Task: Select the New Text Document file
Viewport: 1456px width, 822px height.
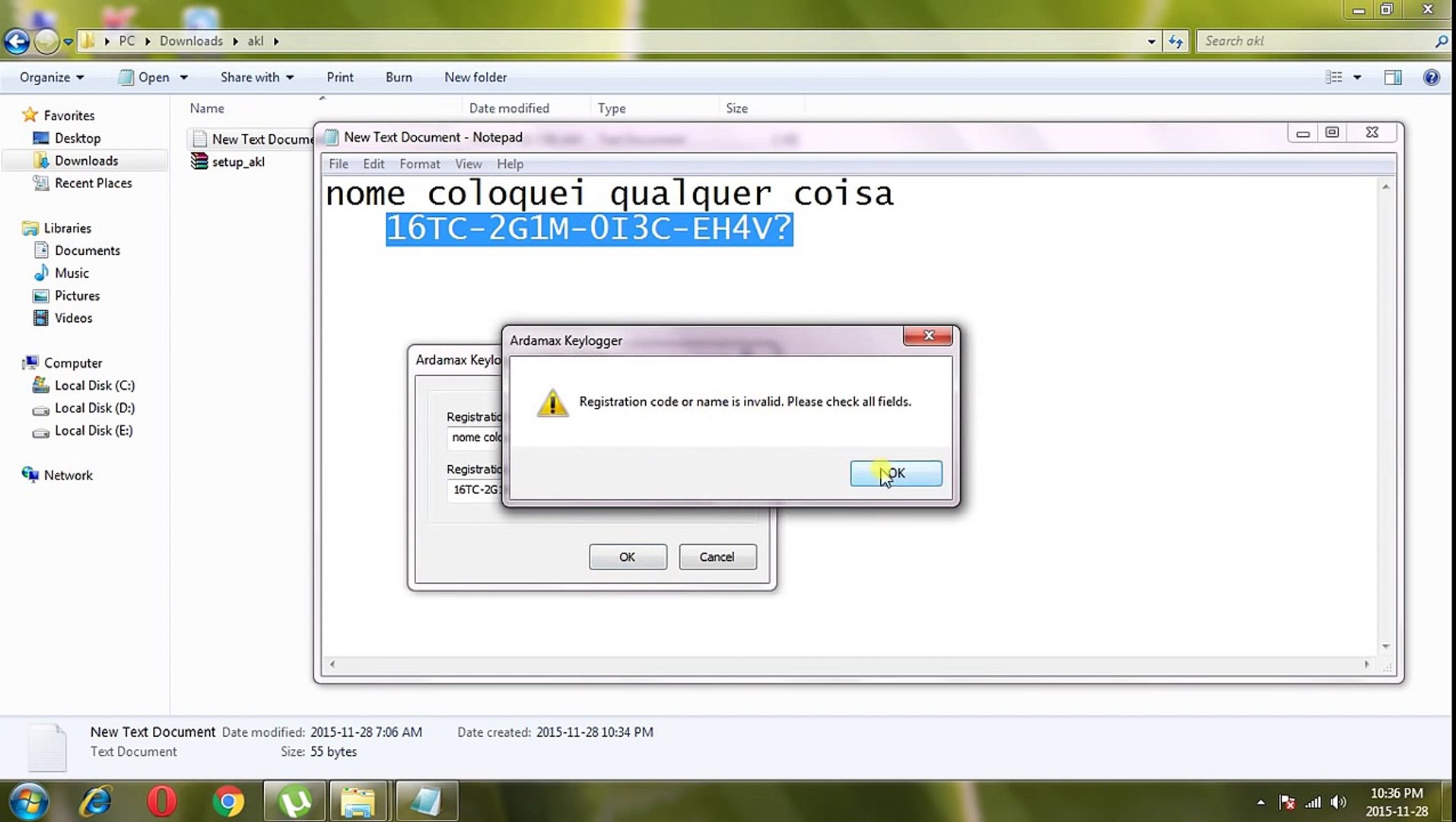Action: coord(253,139)
